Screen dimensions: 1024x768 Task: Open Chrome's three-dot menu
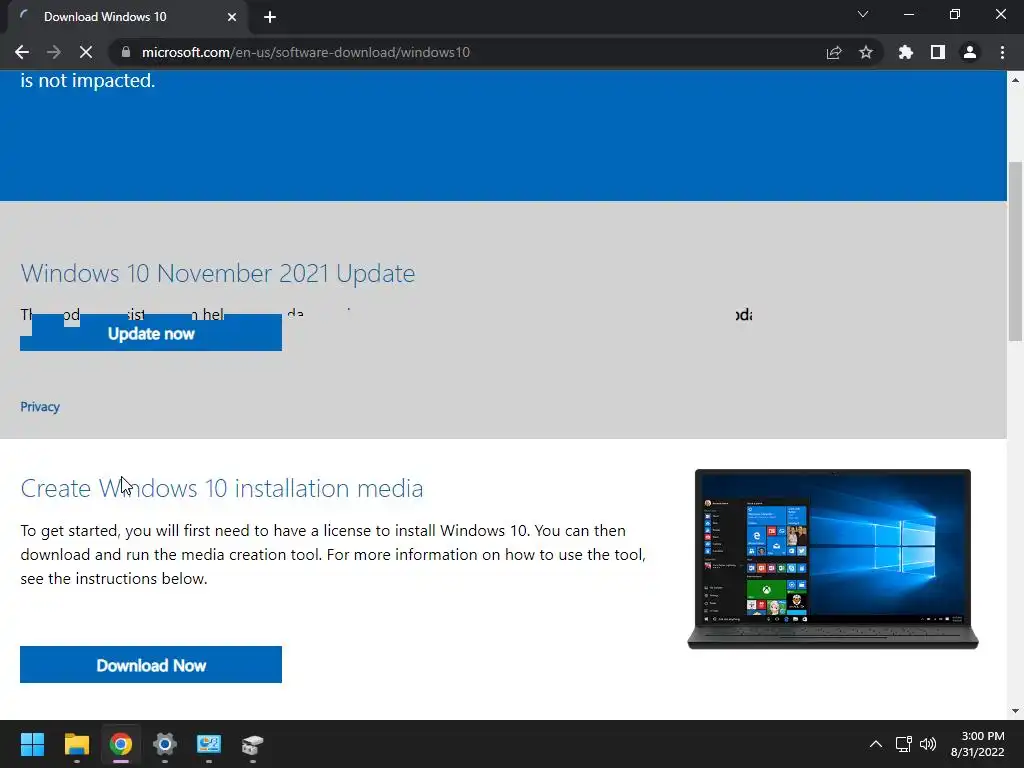point(1002,52)
